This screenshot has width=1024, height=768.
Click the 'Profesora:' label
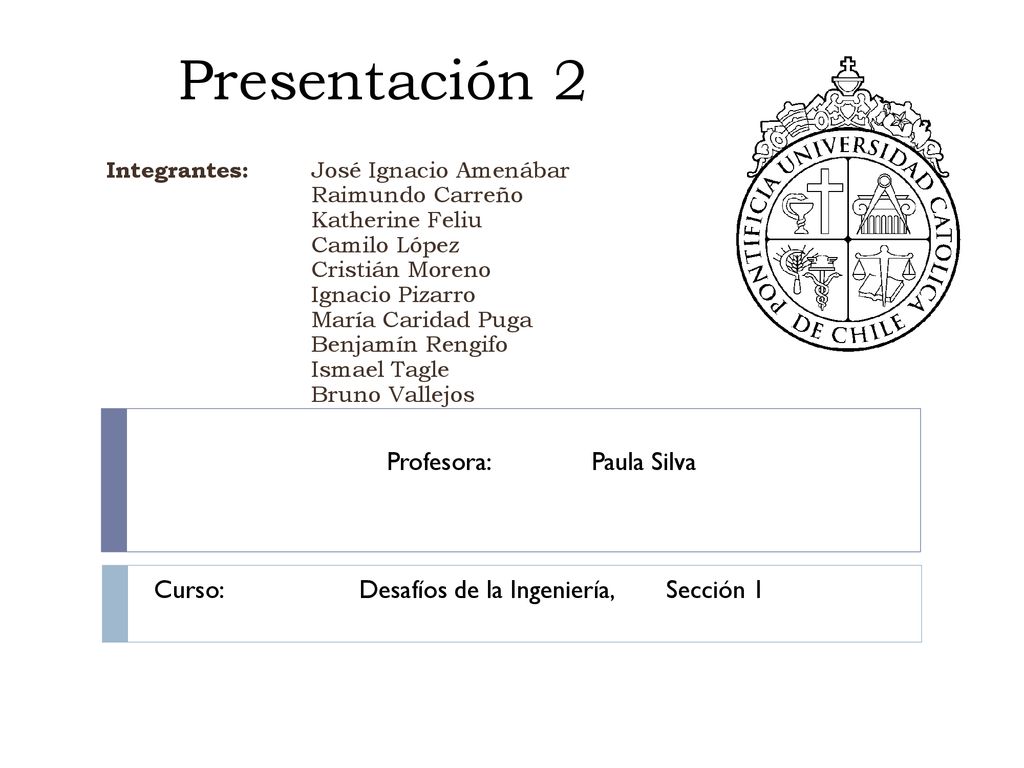439,462
